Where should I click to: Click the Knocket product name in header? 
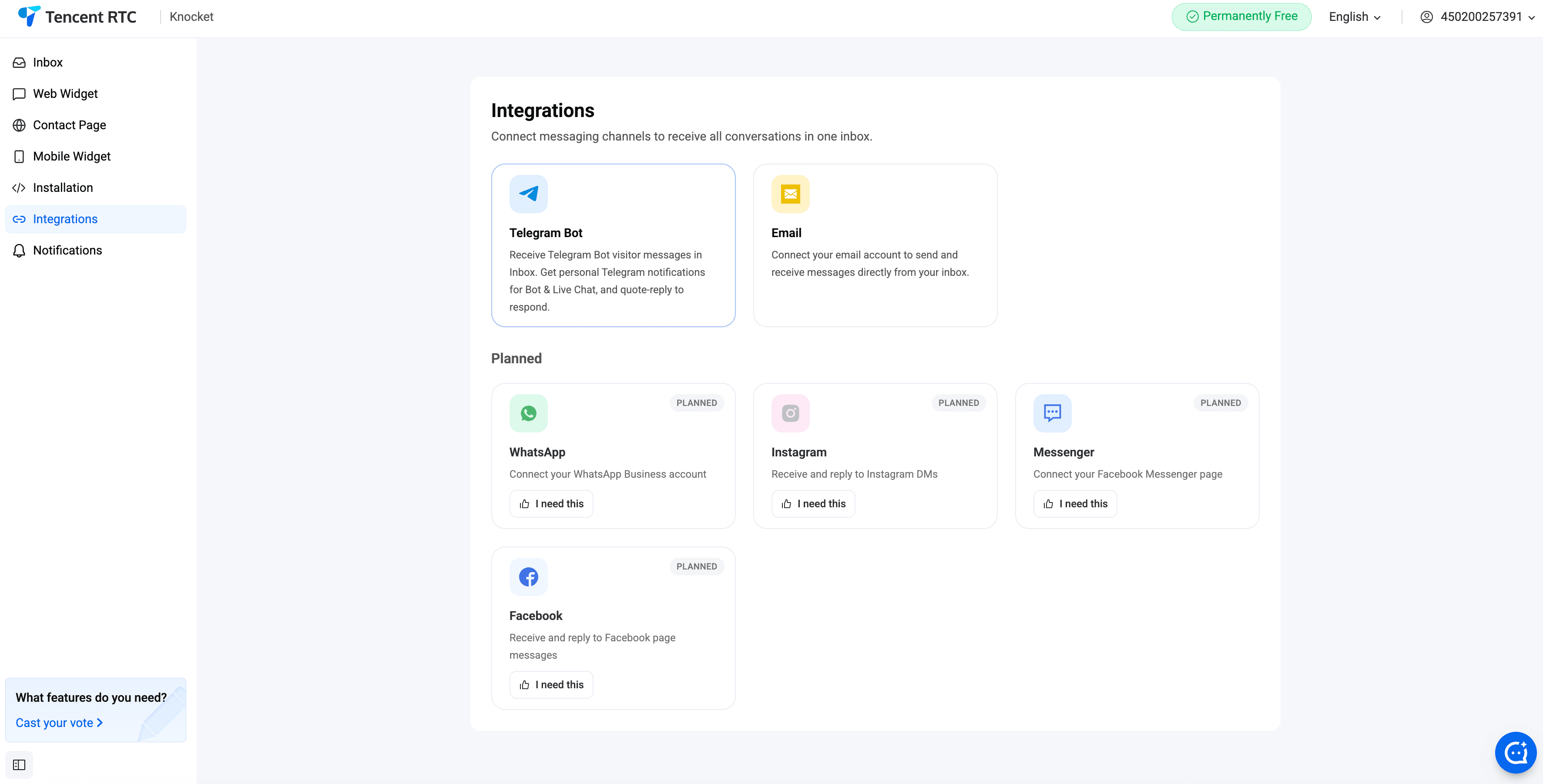[191, 17]
